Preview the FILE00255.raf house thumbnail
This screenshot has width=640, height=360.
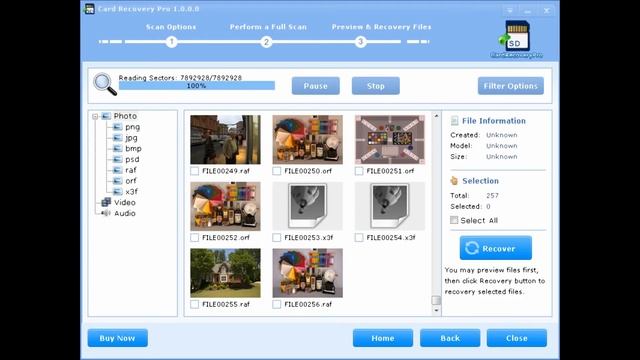coord(225,273)
